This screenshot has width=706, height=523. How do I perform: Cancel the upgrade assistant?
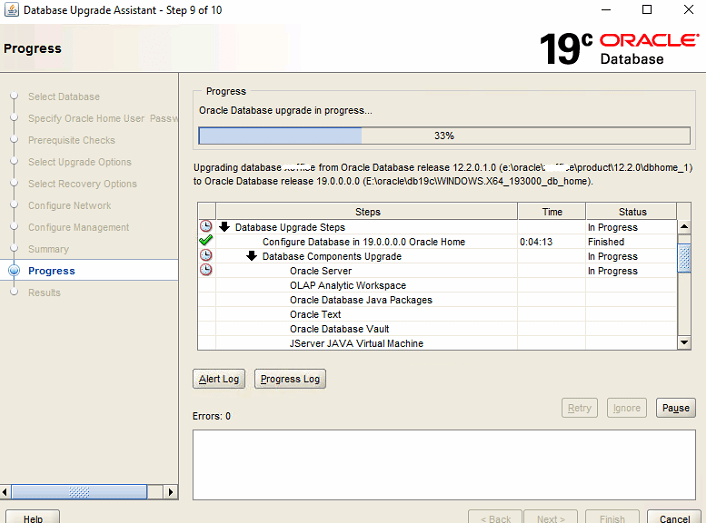point(674,518)
